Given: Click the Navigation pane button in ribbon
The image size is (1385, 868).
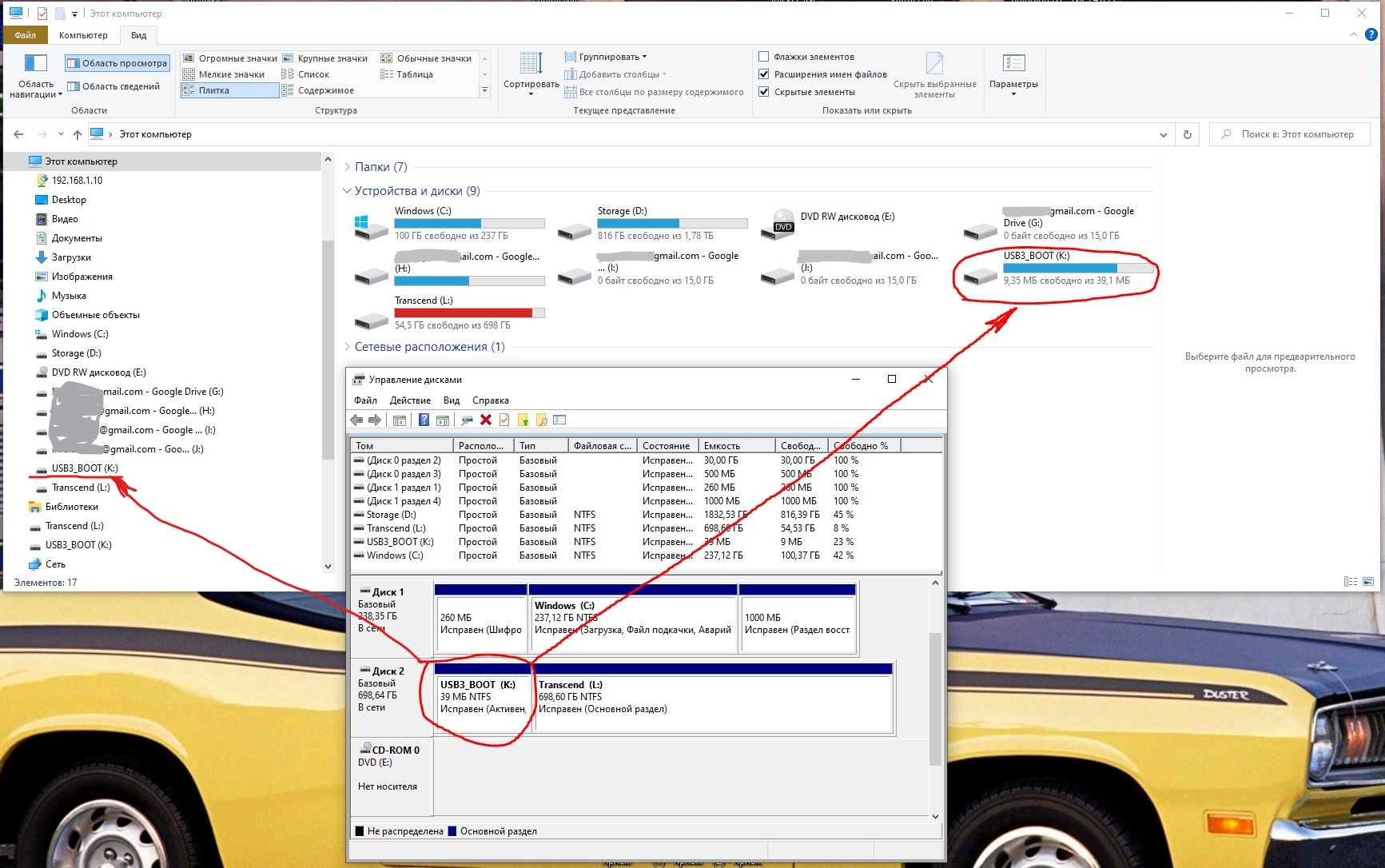Looking at the screenshot, I should [36, 77].
